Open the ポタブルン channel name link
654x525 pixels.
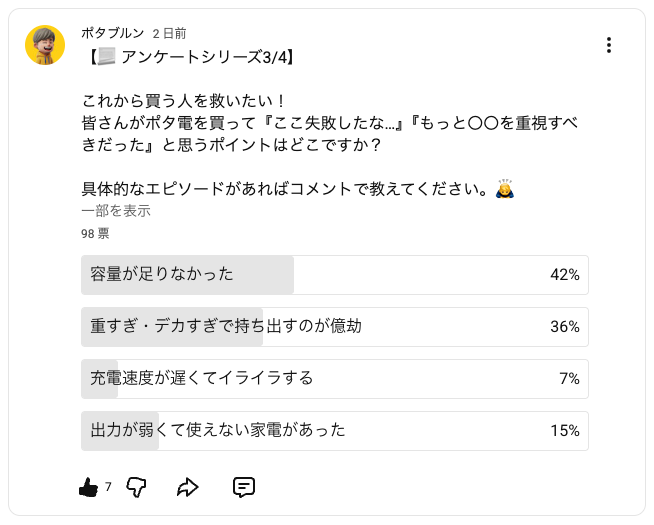pos(112,33)
